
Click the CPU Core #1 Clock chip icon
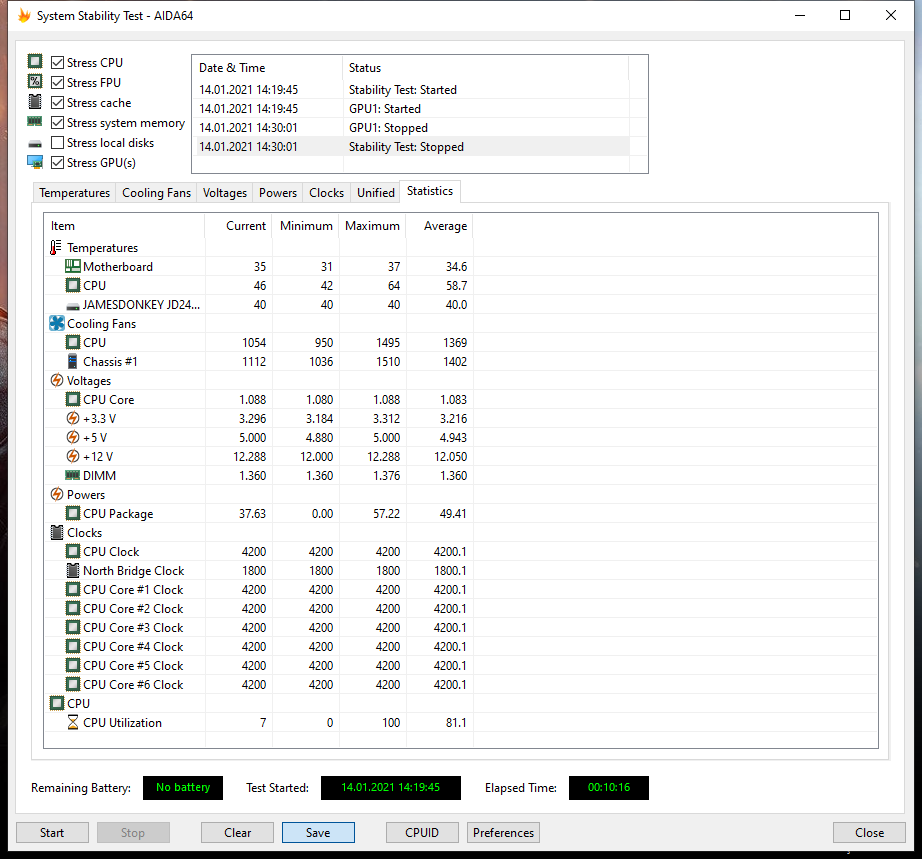pyautogui.click(x=72, y=589)
